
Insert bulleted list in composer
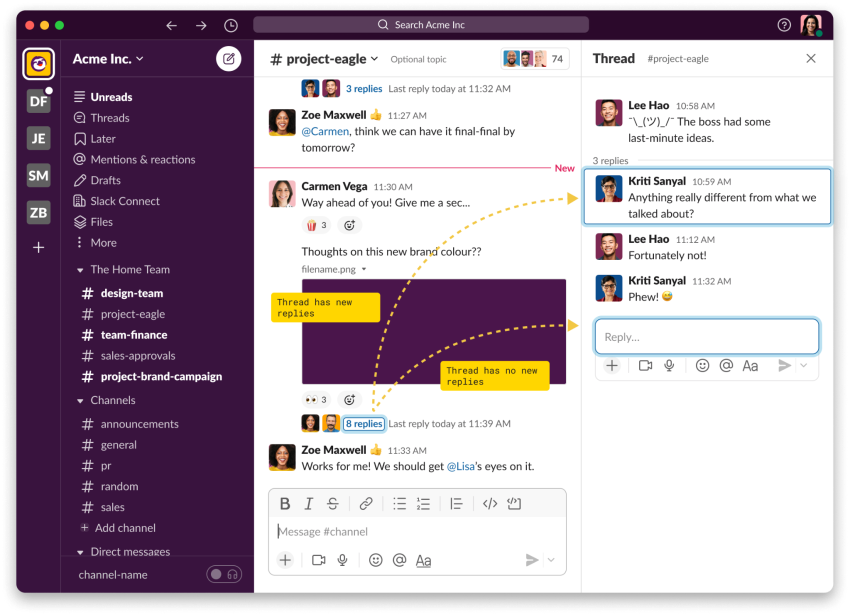(x=400, y=504)
